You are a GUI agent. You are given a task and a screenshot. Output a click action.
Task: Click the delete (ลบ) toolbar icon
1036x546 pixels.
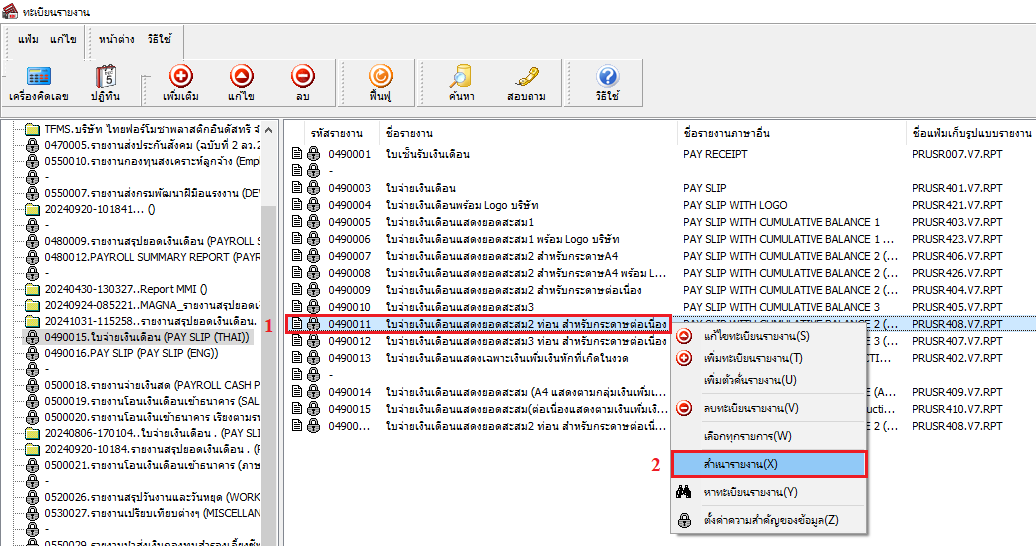click(302, 82)
